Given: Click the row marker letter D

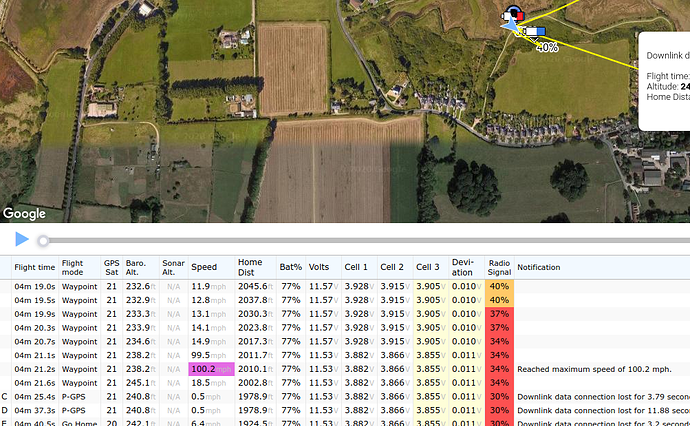Looking at the screenshot, I should (x=4, y=410).
